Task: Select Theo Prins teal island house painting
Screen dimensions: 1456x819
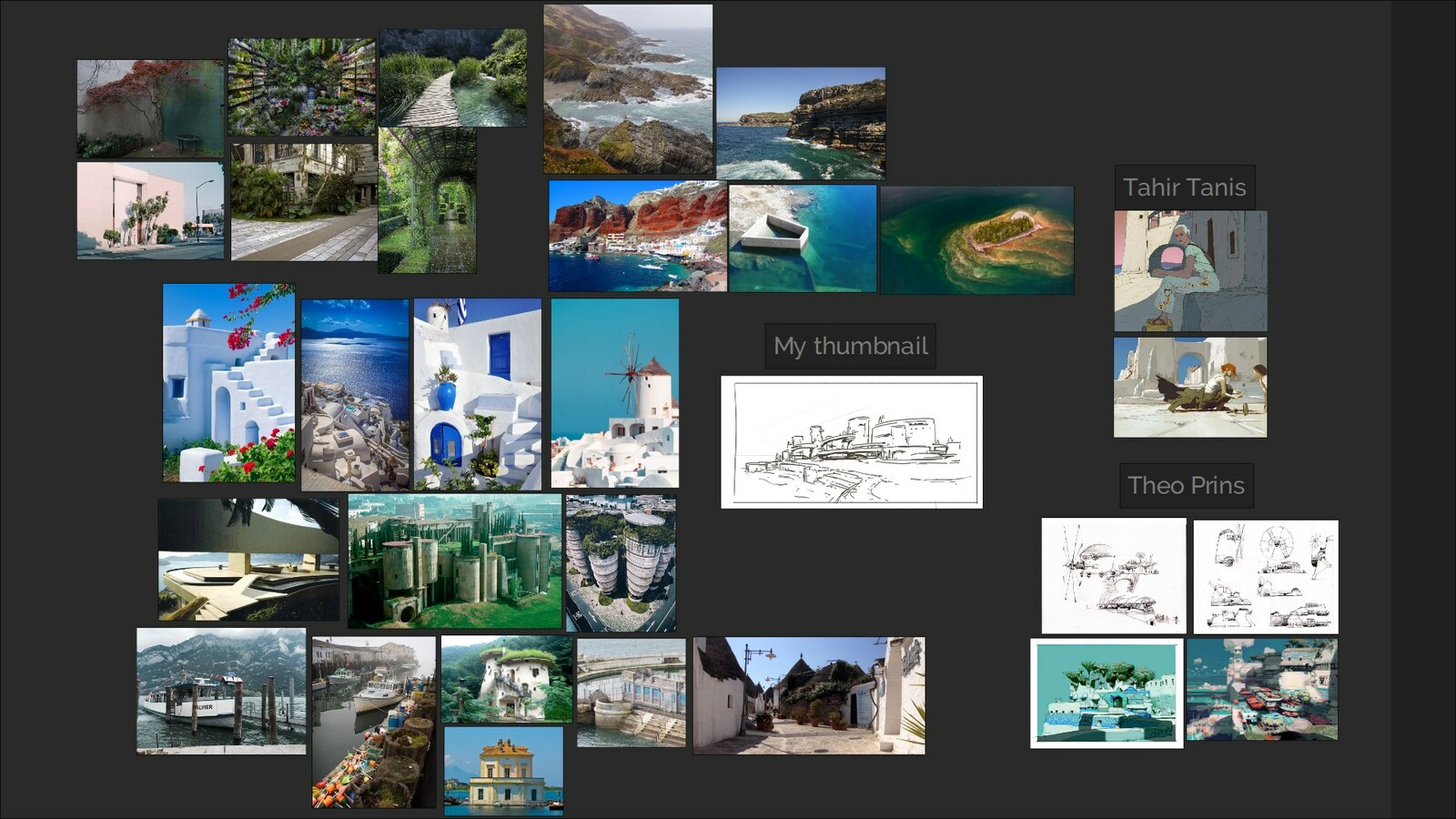Action: (1107, 693)
